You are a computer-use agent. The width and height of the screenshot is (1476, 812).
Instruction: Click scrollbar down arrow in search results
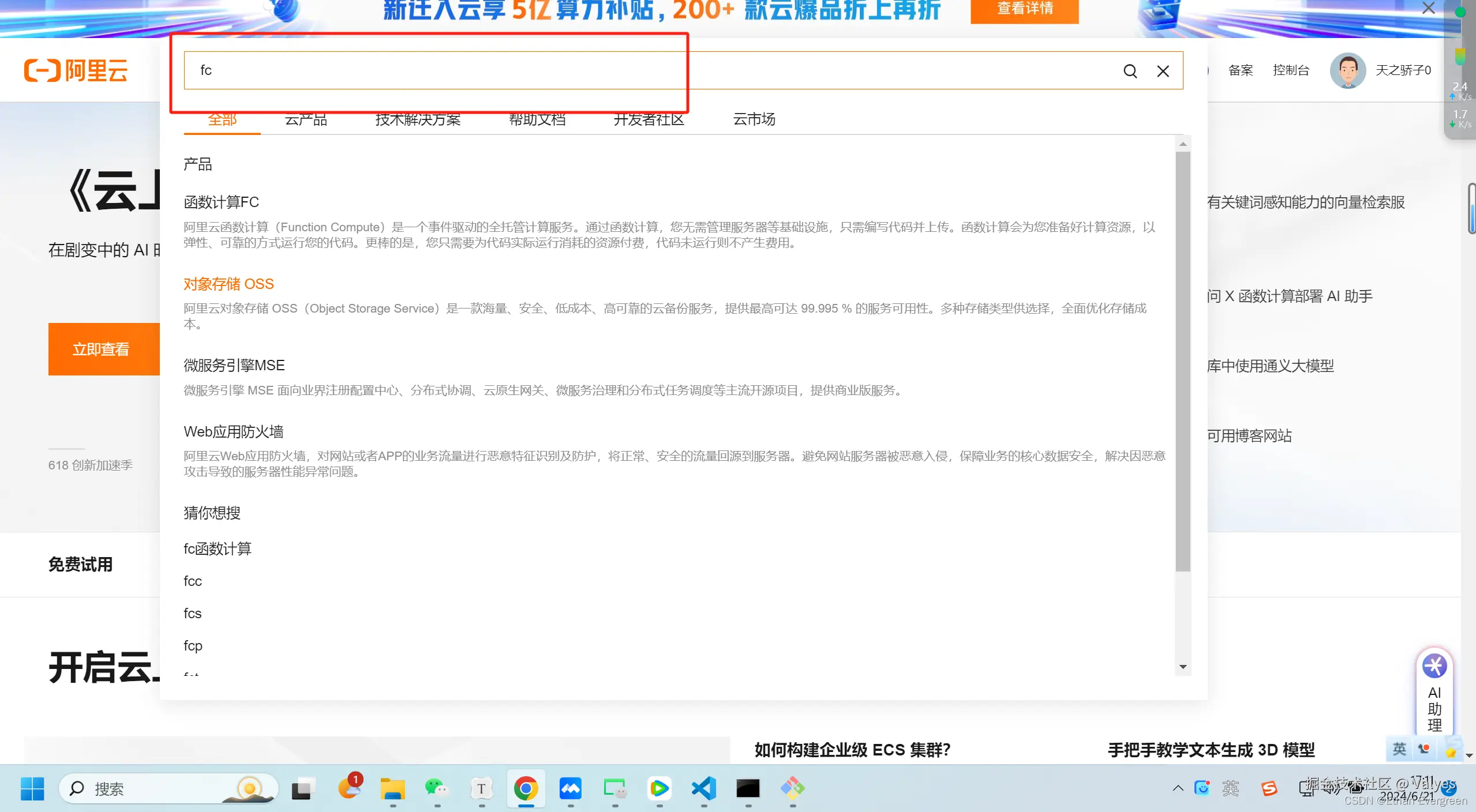(x=1183, y=667)
